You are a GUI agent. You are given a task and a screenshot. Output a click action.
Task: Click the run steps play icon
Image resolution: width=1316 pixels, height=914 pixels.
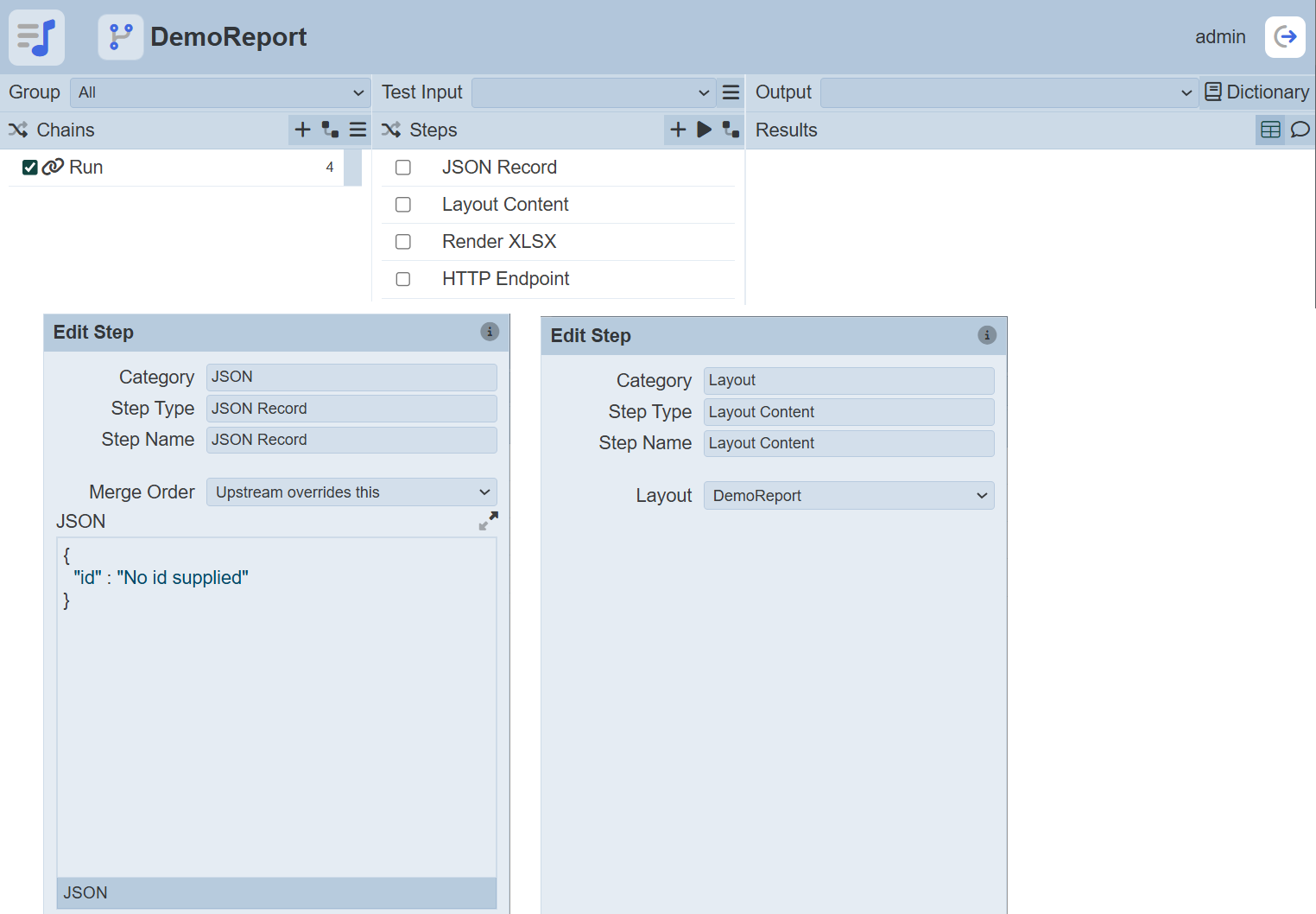click(x=705, y=130)
